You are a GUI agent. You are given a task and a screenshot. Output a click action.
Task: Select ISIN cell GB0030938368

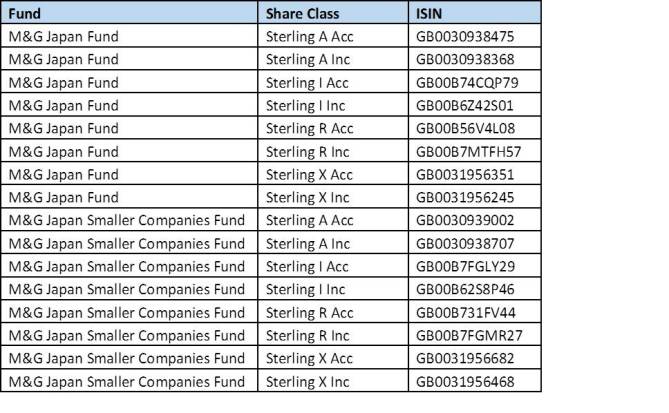(474, 59)
